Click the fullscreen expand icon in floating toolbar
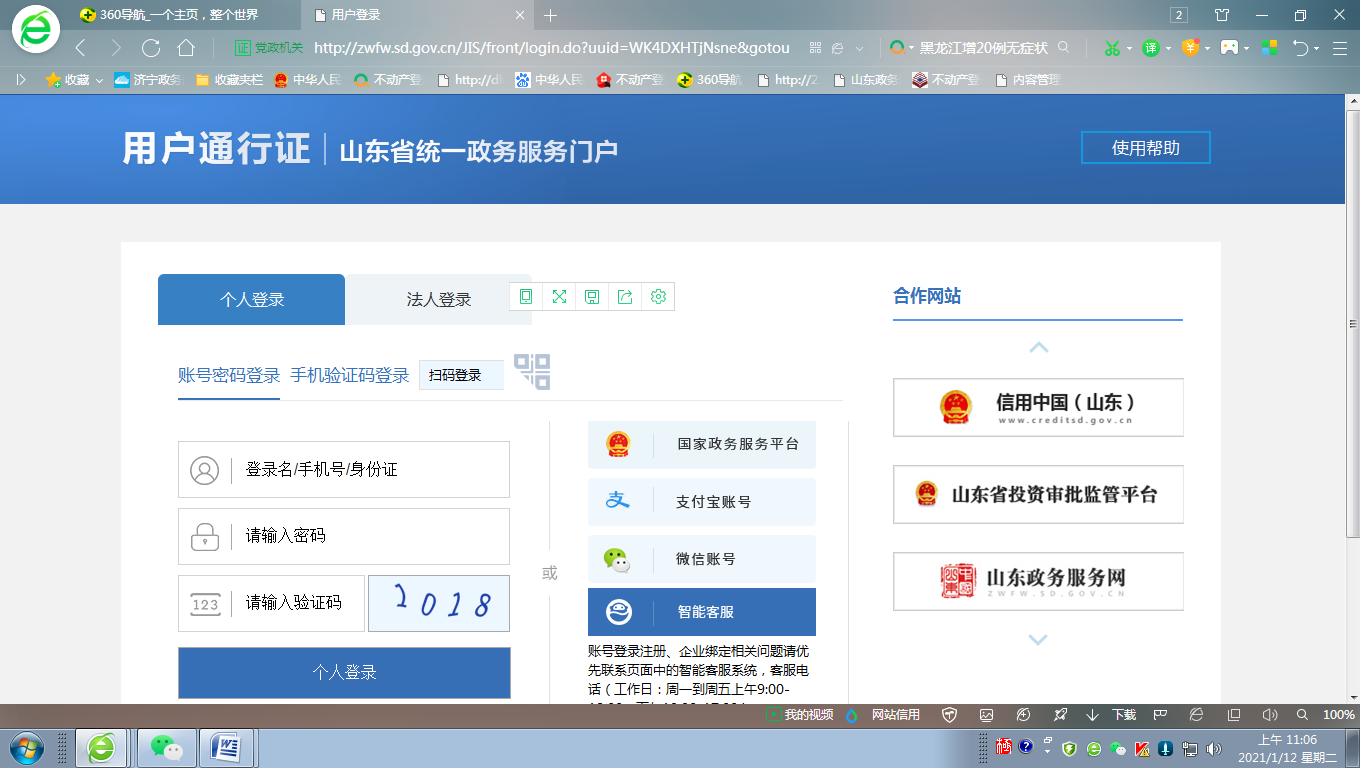The height and width of the screenshot is (768, 1360). click(x=559, y=297)
